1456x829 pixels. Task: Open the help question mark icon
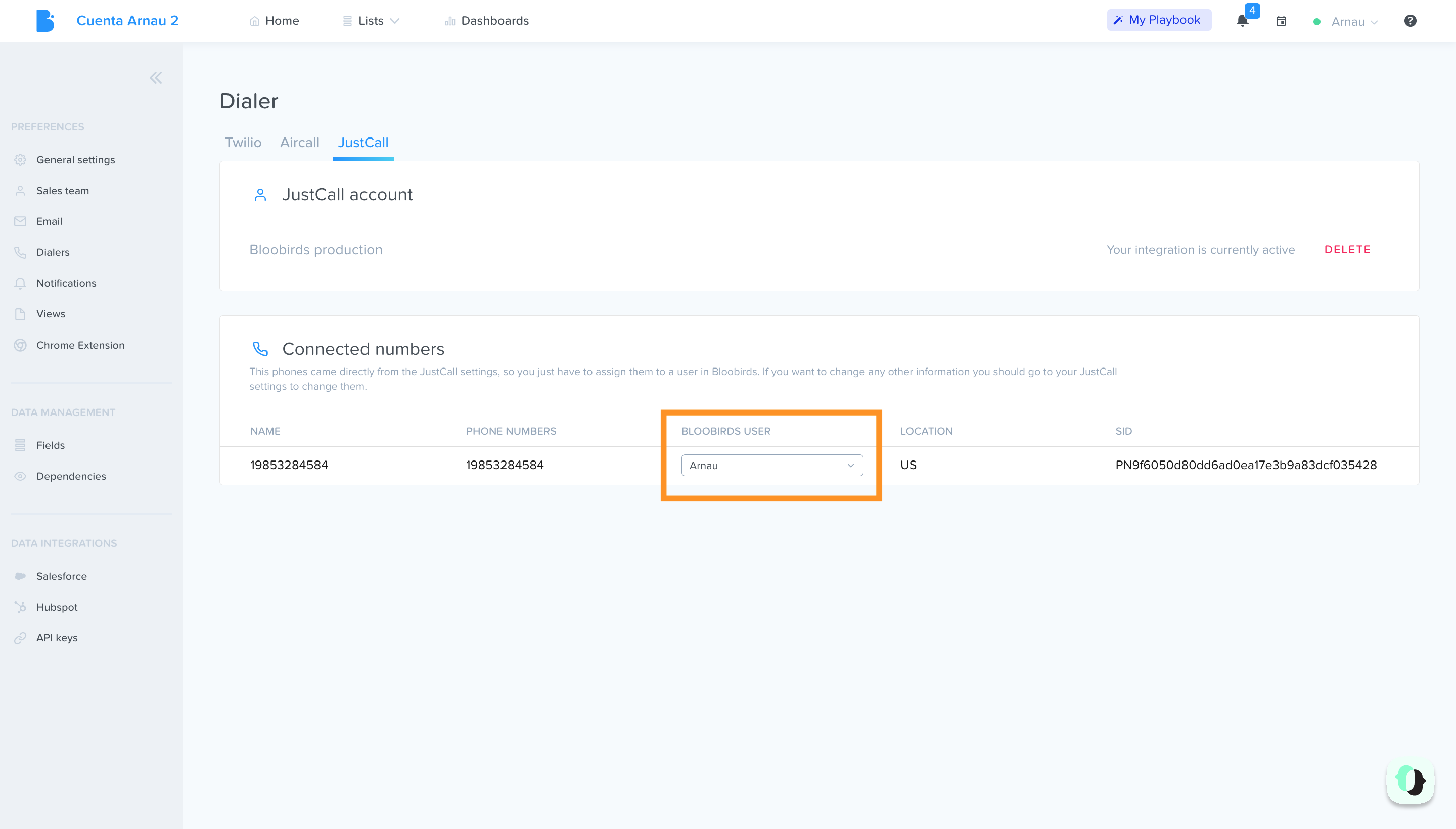point(1410,21)
